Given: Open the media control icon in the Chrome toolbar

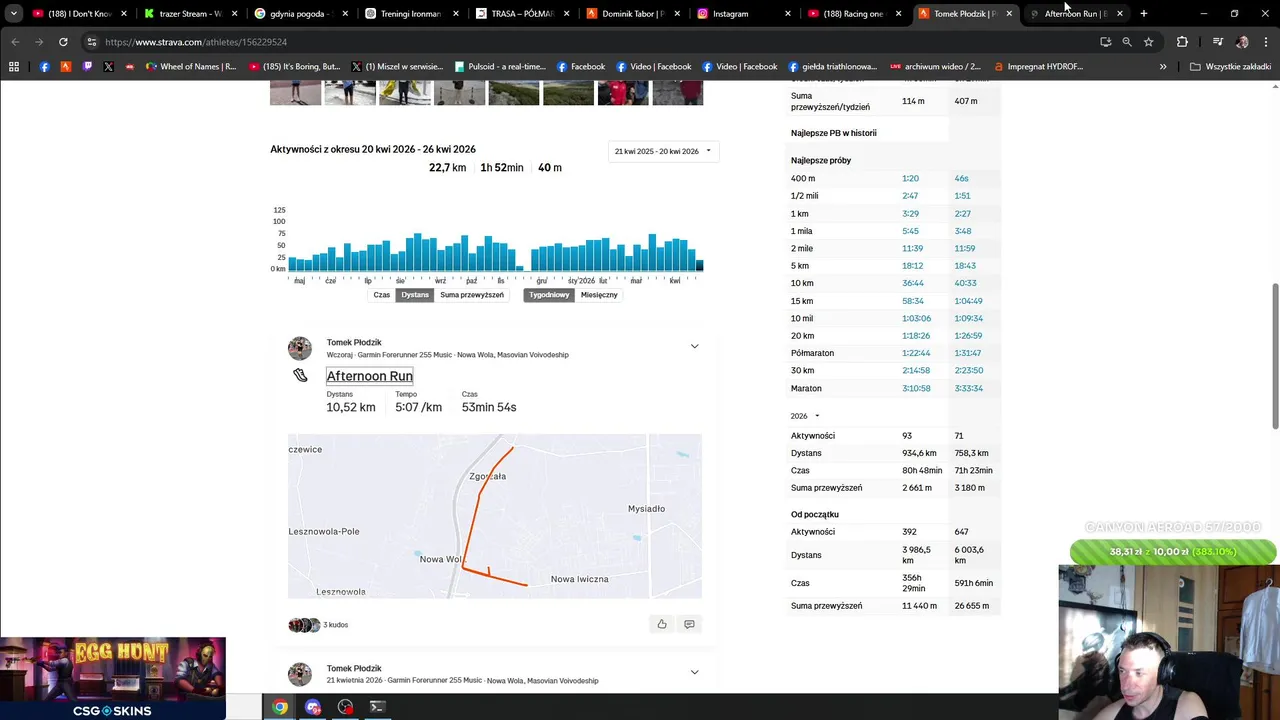Looking at the screenshot, I should pos(1217,42).
